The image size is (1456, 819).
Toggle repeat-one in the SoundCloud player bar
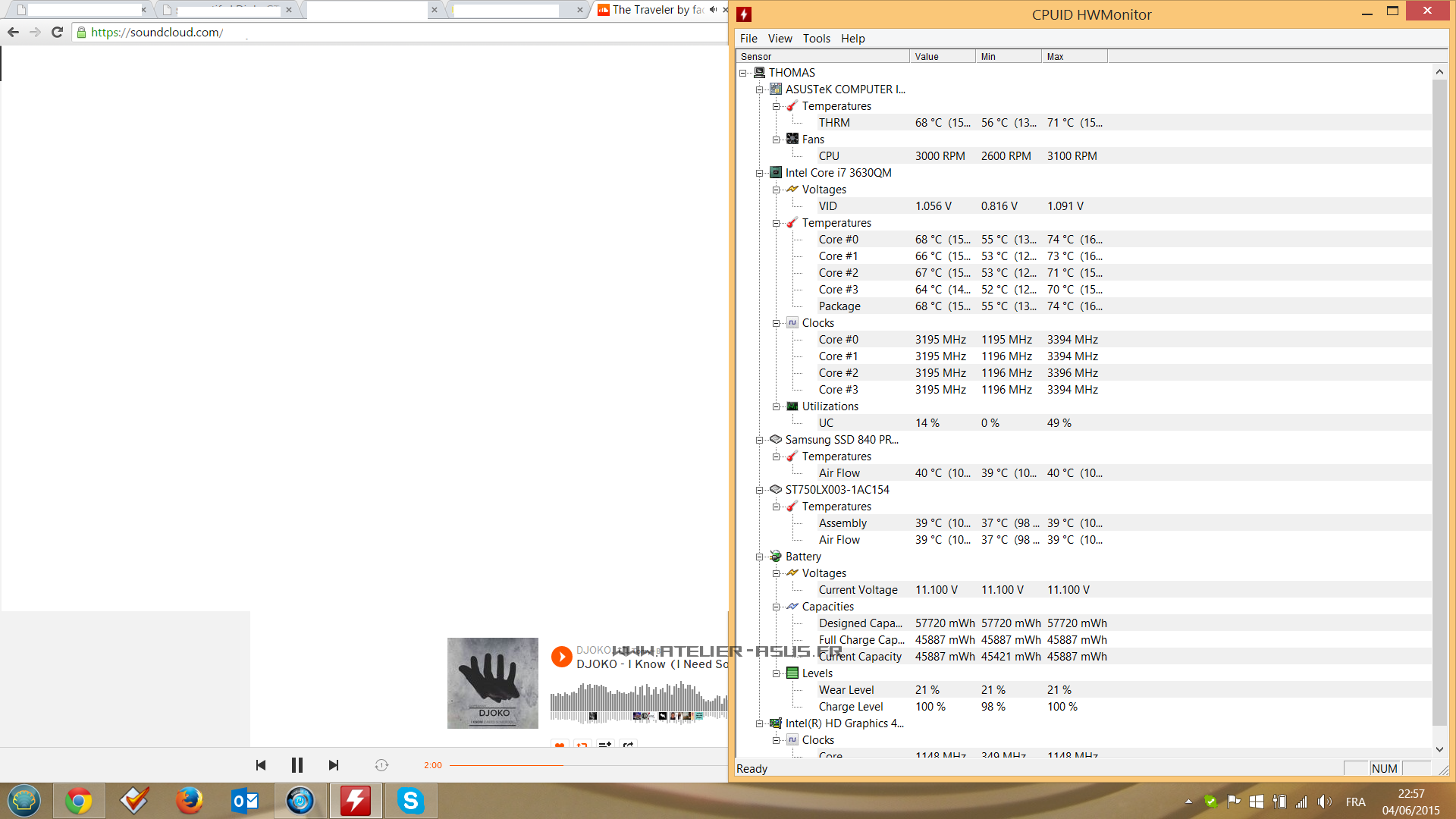pyautogui.click(x=381, y=765)
